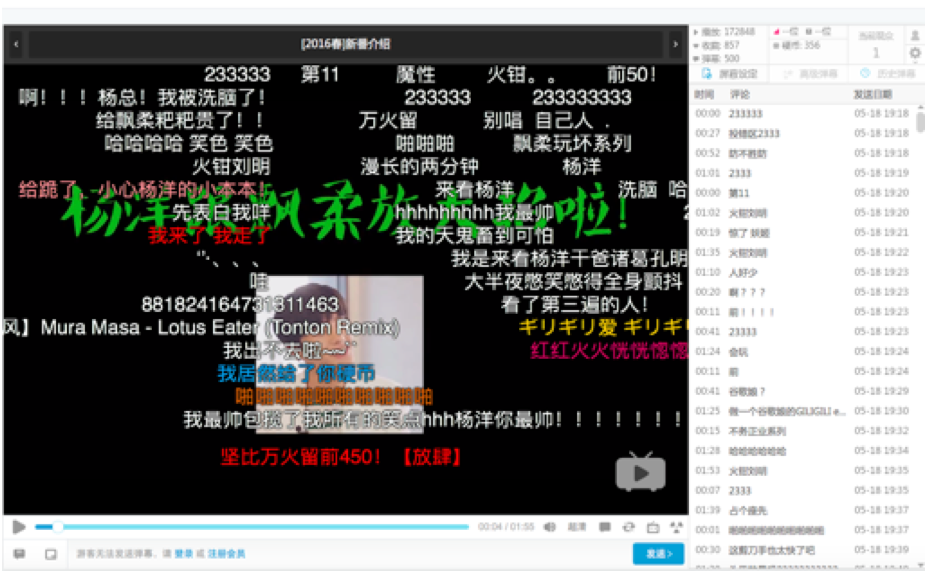The width and height of the screenshot is (931, 572).
Task: Sort danmaku list by 评论 column
Action: click(x=740, y=94)
